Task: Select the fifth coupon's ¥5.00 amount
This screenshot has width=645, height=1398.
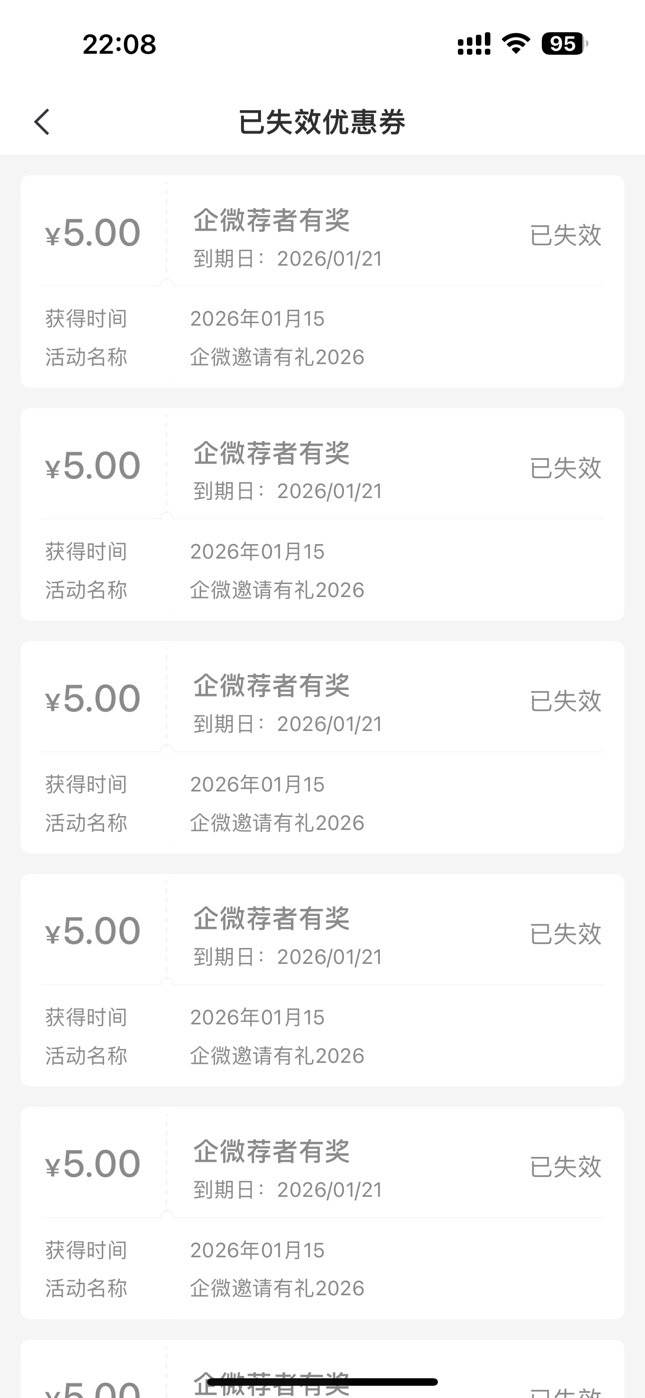Action: [93, 1164]
